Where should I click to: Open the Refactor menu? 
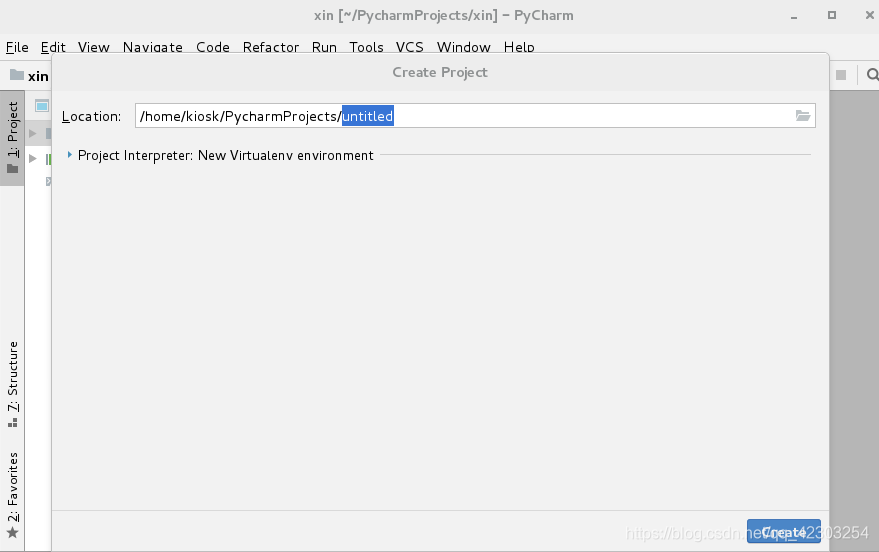(x=271, y=47)
